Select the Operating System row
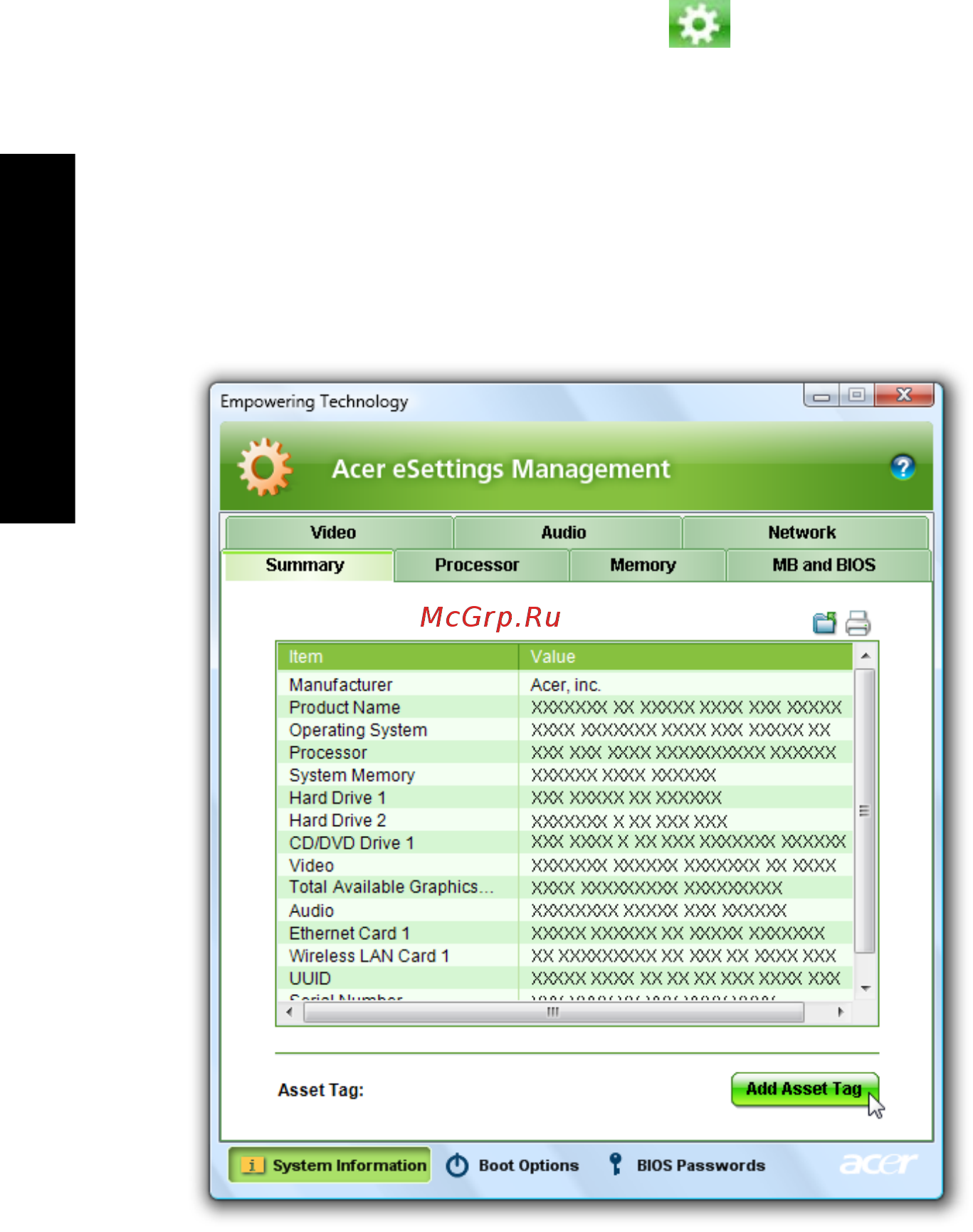The image size is (973, 1232). click(565, 730)
